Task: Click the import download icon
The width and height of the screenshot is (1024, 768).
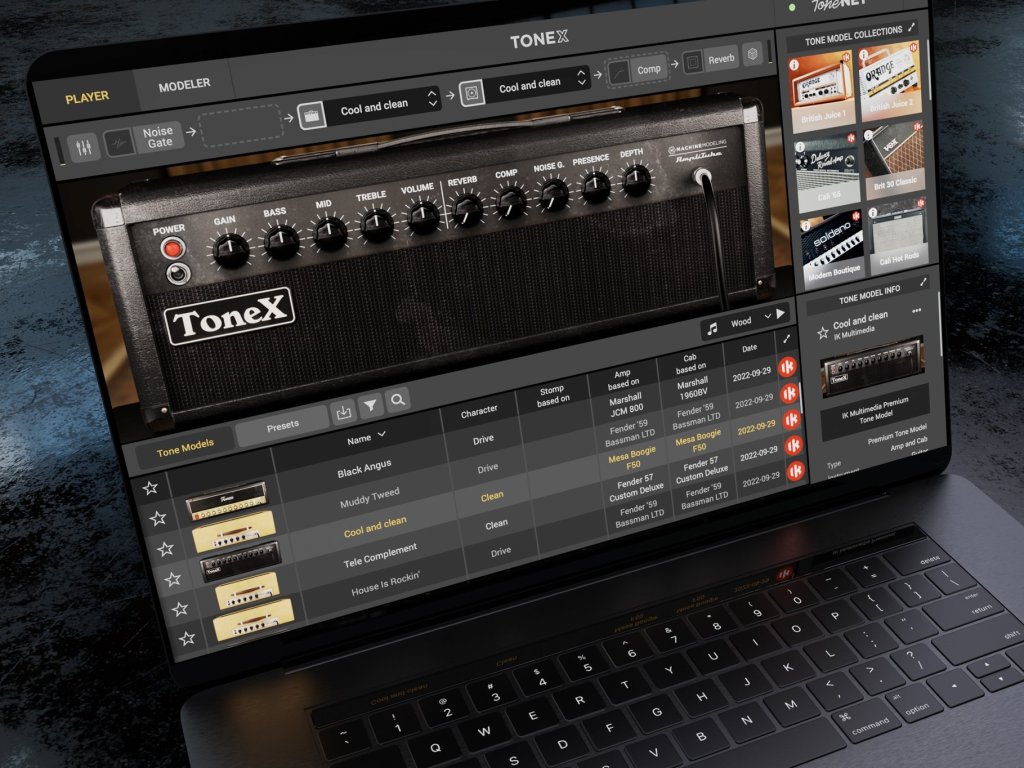Action: [x=344, y=412]
